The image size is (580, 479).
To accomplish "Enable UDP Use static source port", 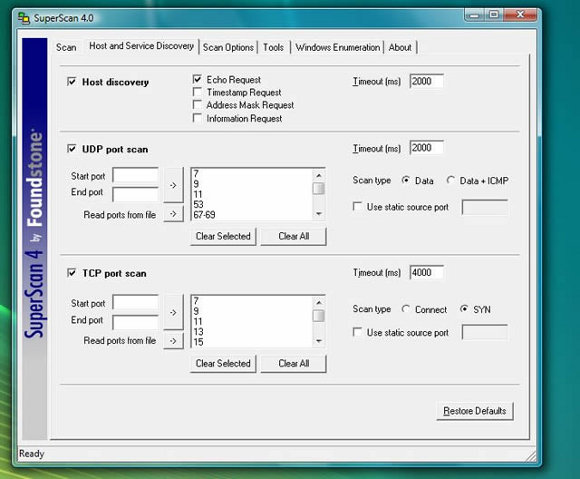I will pos(357,206).
